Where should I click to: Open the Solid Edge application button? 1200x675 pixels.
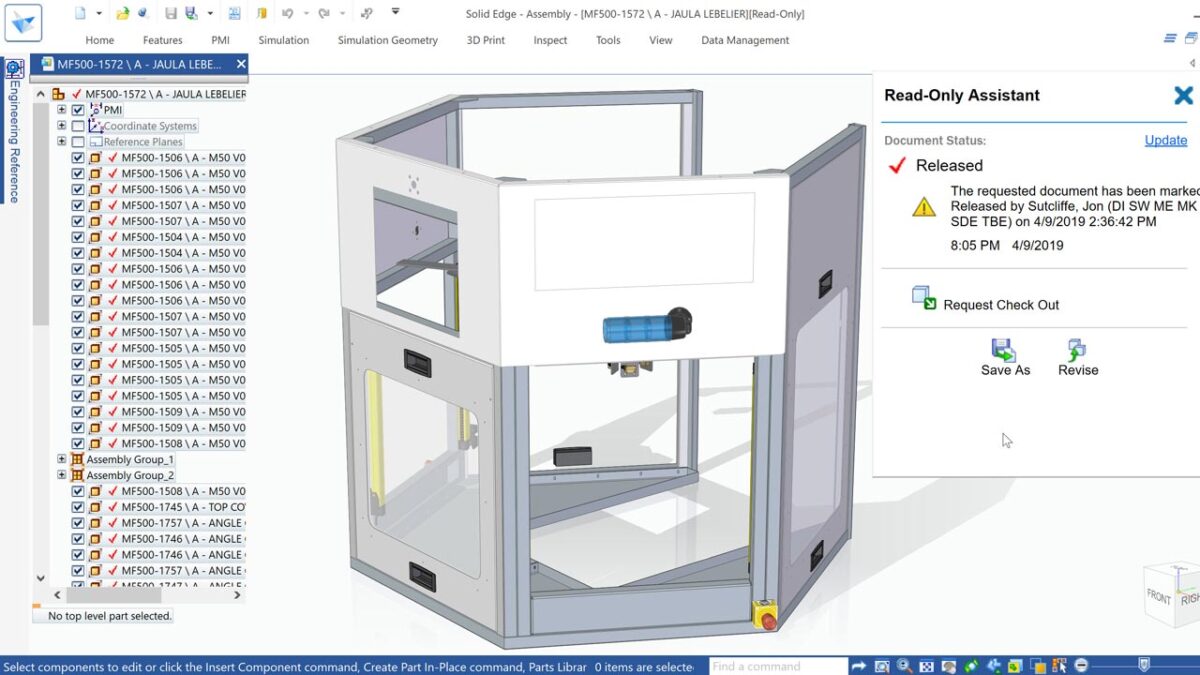click(x=23, y=22)
